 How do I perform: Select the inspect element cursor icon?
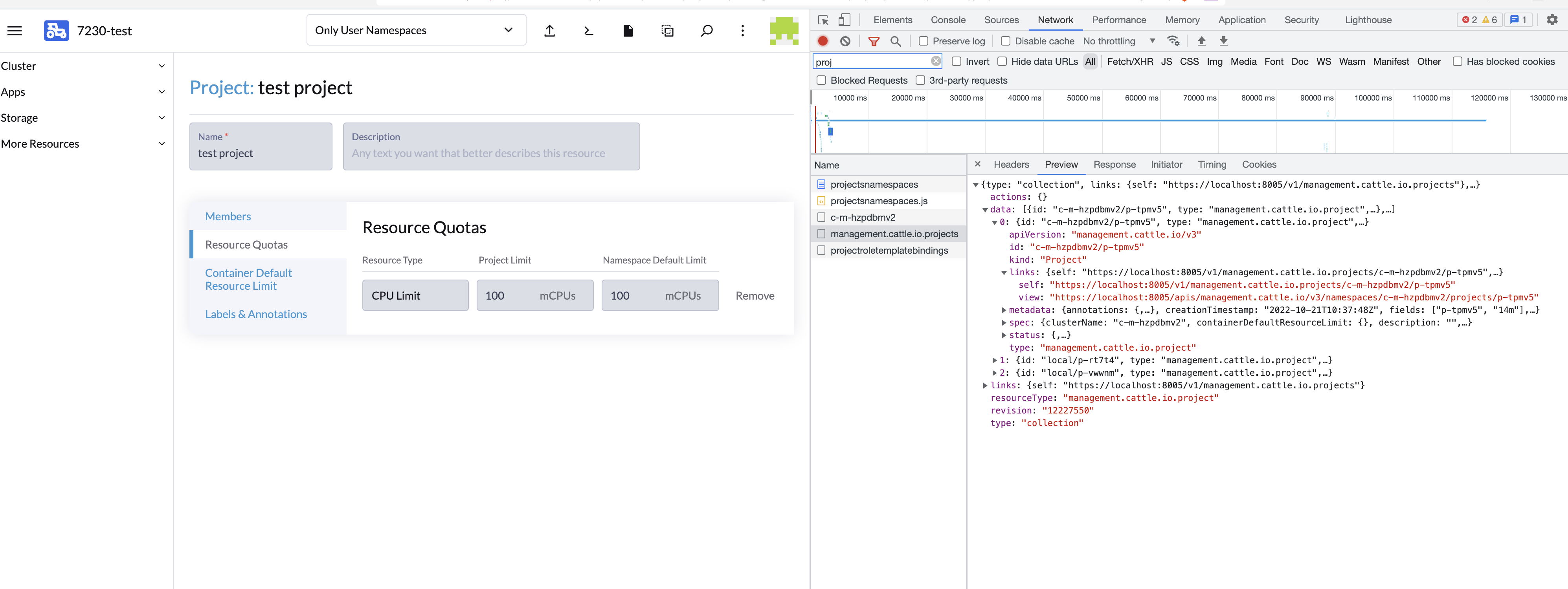click(x=823, y=20)
